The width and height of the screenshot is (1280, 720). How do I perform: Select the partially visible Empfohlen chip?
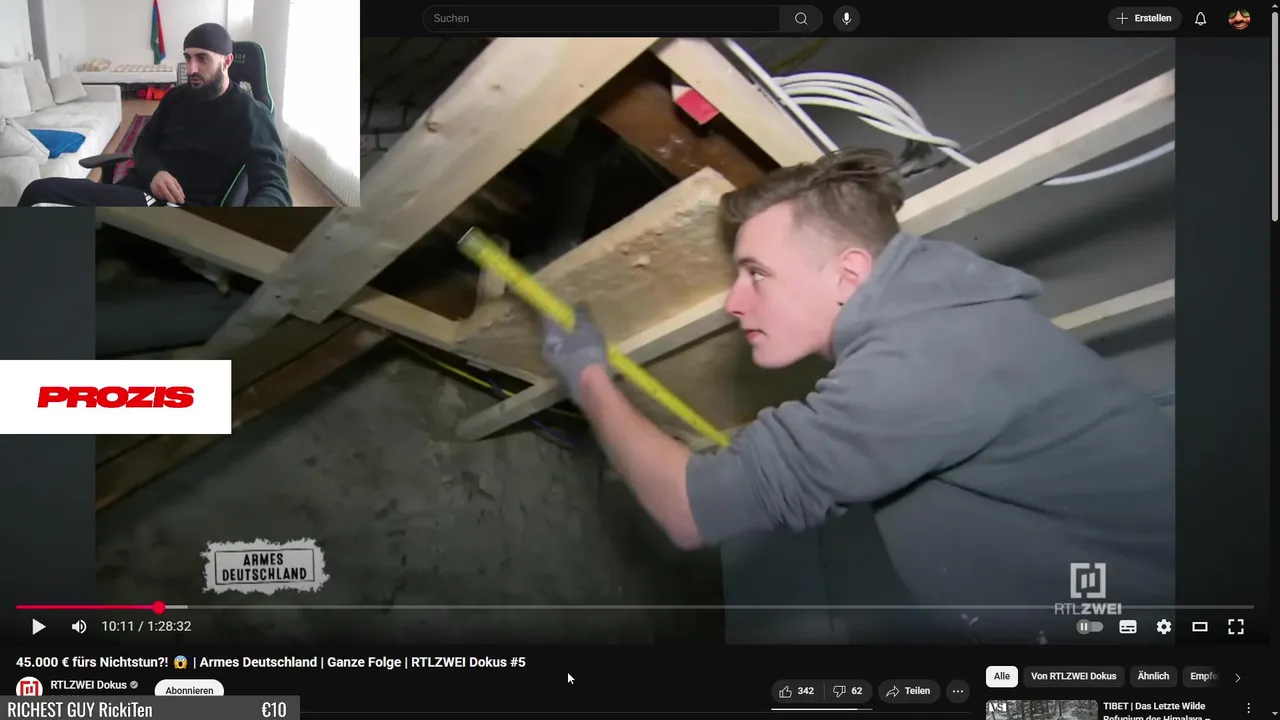pos(1202,677)
